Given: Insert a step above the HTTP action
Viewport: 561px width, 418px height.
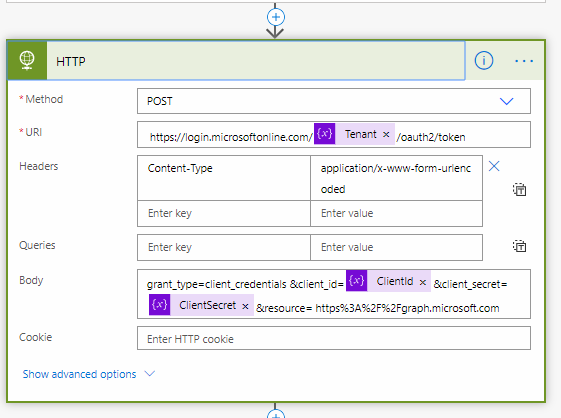Looking at the screenshot, I should point(275,17).
